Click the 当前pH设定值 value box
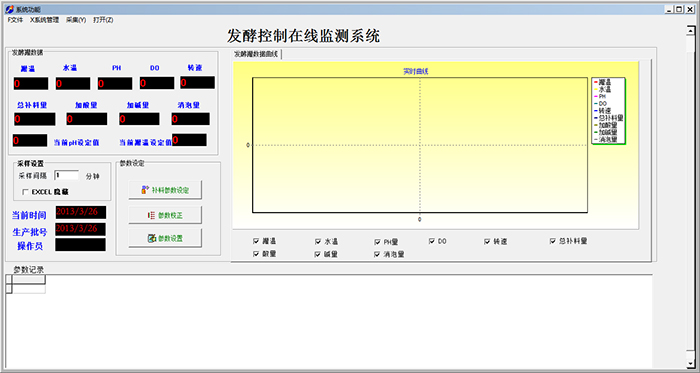This screenshot has width=700, height=373. (30, 141)
